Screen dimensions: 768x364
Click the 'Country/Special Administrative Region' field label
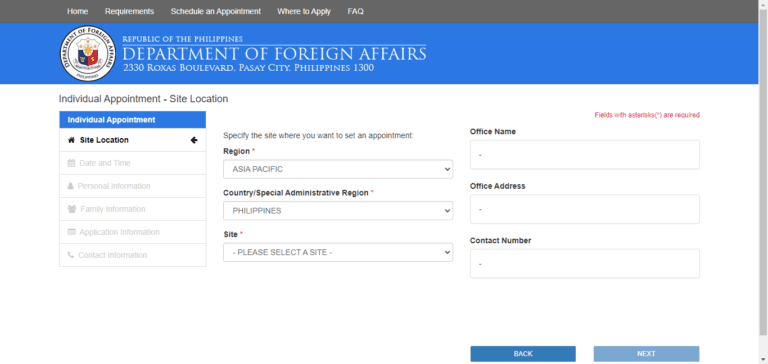click(296, 193)
